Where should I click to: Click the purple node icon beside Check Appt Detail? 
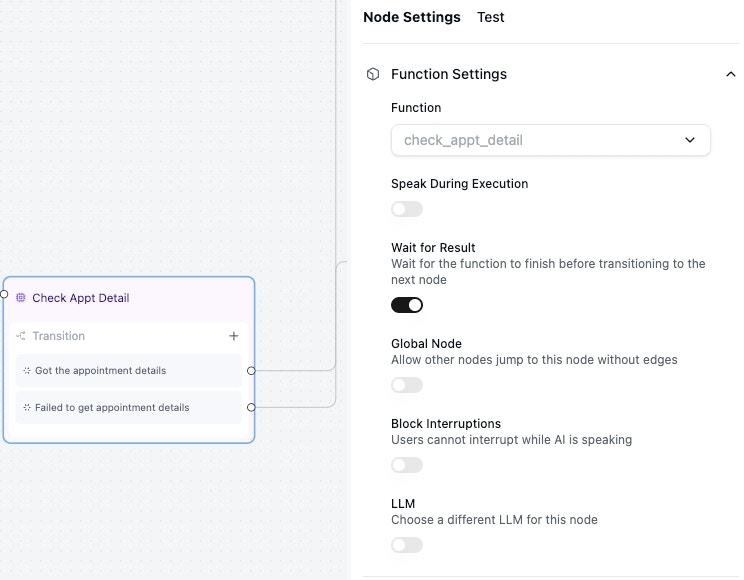21,298
